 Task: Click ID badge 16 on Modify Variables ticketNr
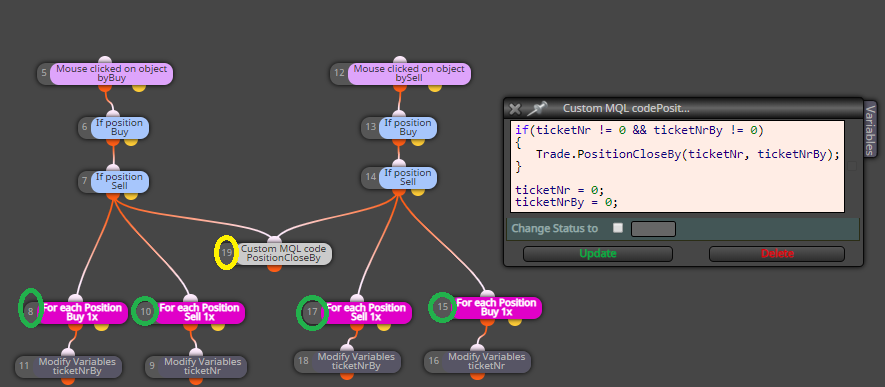(x=433, y=362)
